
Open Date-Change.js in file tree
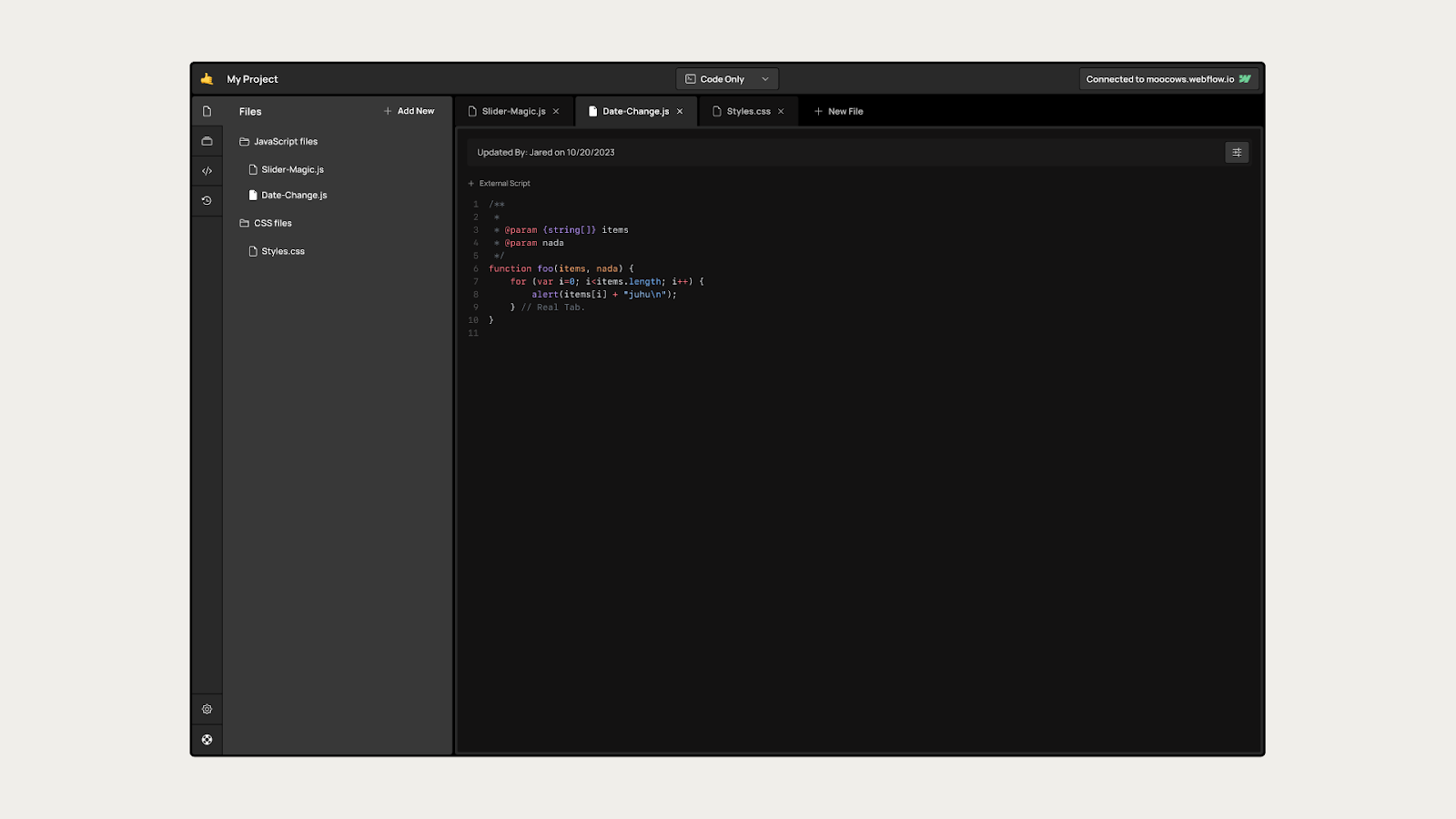[x=288, y=195]
